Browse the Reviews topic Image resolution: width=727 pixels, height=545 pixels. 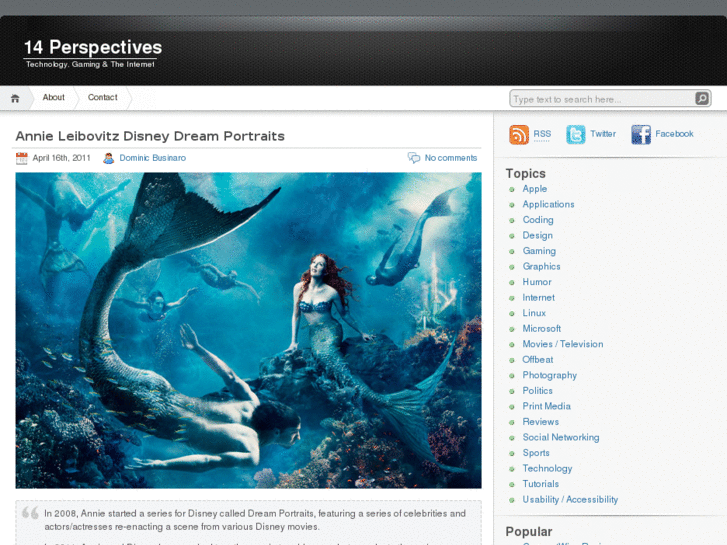pyautogui.click(x=541, y=422)
